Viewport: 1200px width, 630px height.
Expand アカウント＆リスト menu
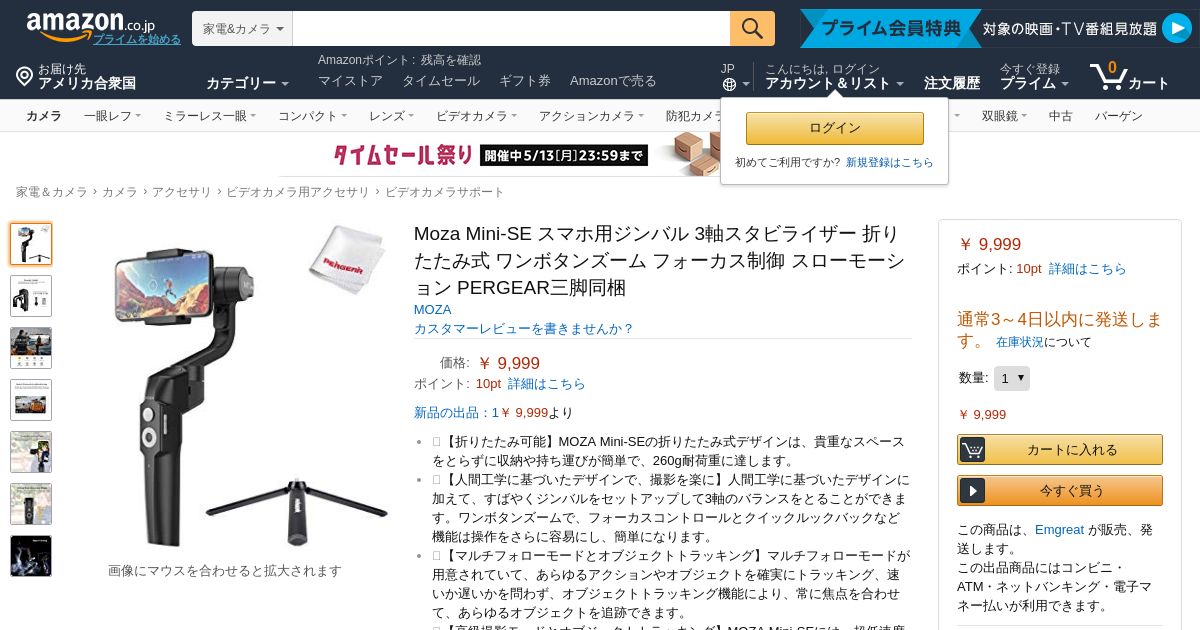[x=834, y=84]
